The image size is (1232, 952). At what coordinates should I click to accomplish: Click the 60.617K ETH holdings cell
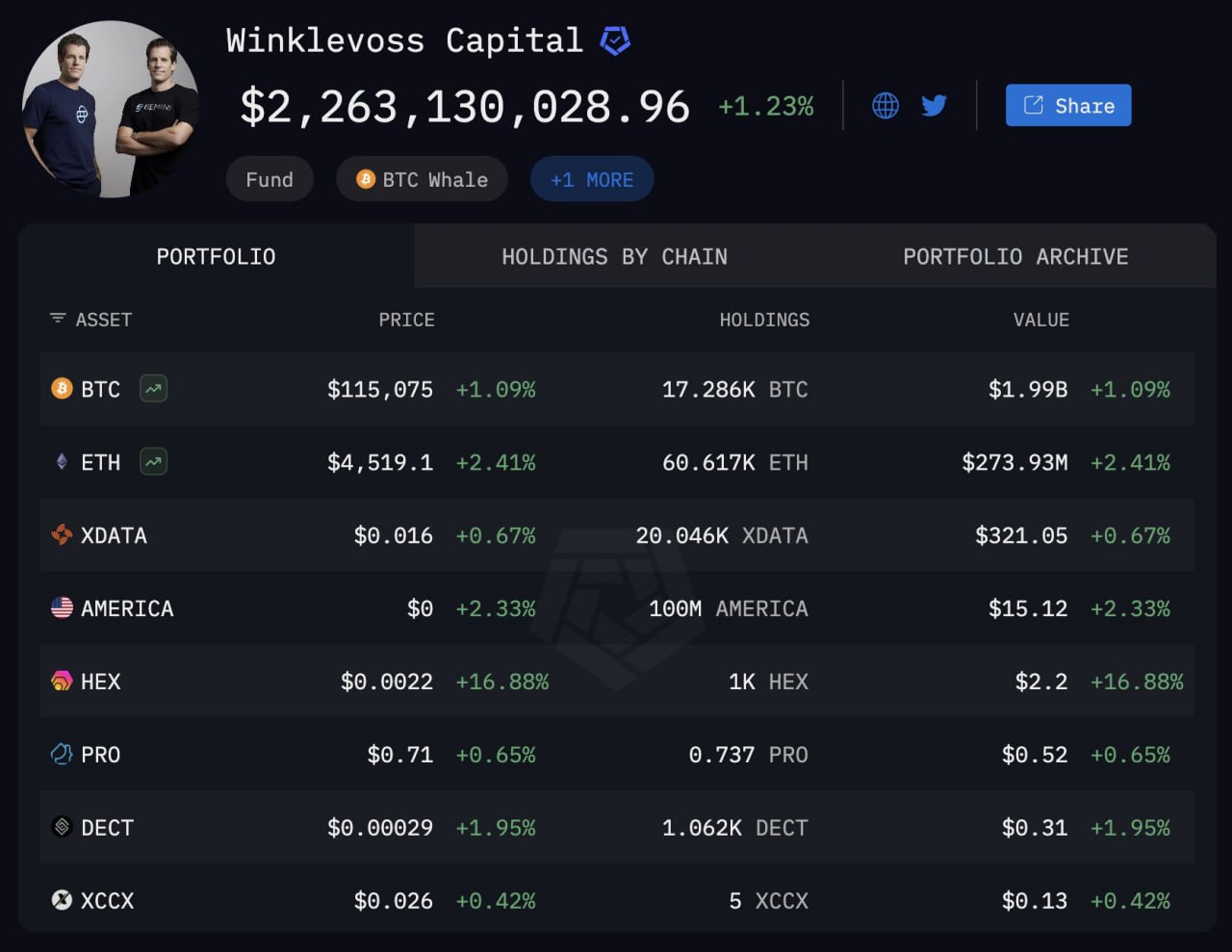click(x=734, y=462)
